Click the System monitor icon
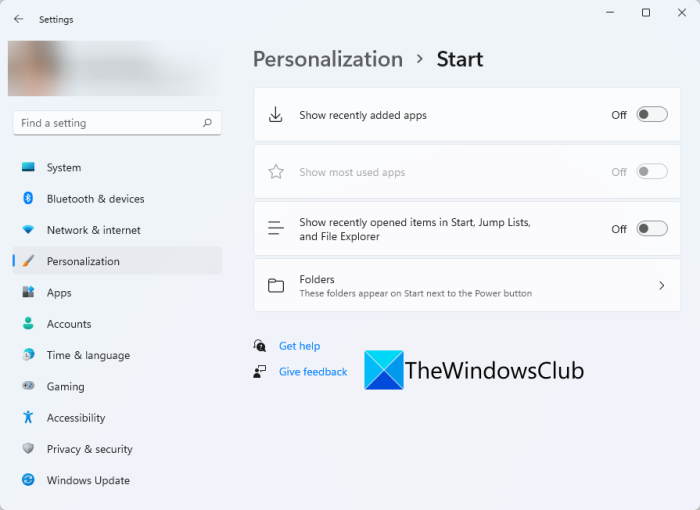The image size is (700, 510). pyautogui.click(x=28, y=168)
